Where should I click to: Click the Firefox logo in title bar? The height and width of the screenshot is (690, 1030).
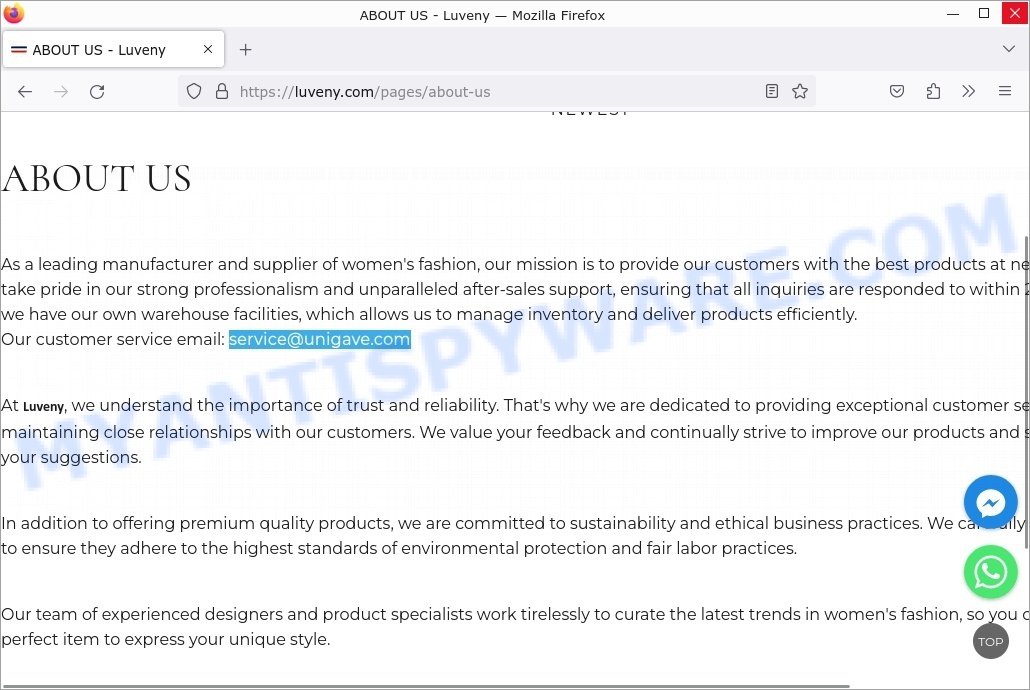point(13,13)
